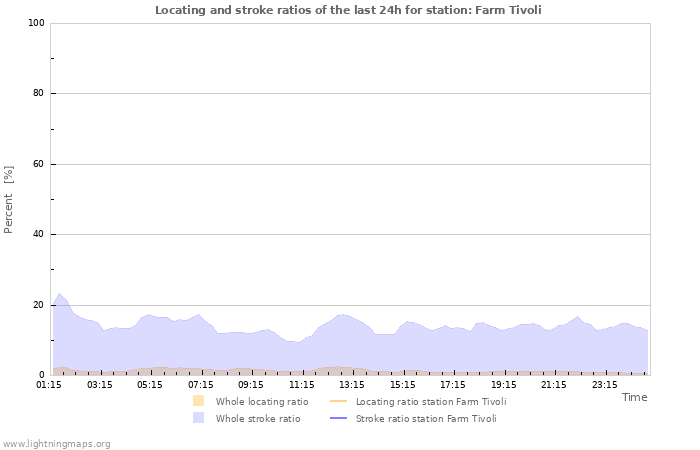Image resolution: width=700 pixels, height=450 pixels.
Task: Click the Locating ratio station line marker
Action: [x=339, y=401]
